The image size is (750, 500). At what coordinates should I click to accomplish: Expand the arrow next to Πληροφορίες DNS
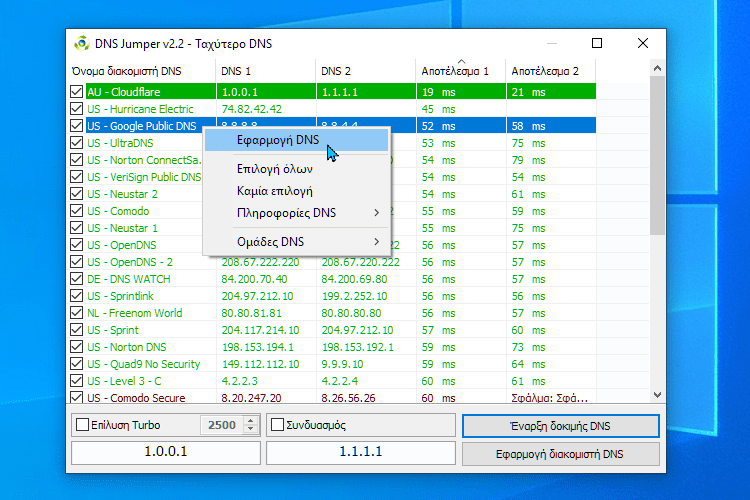click(376, 213)
